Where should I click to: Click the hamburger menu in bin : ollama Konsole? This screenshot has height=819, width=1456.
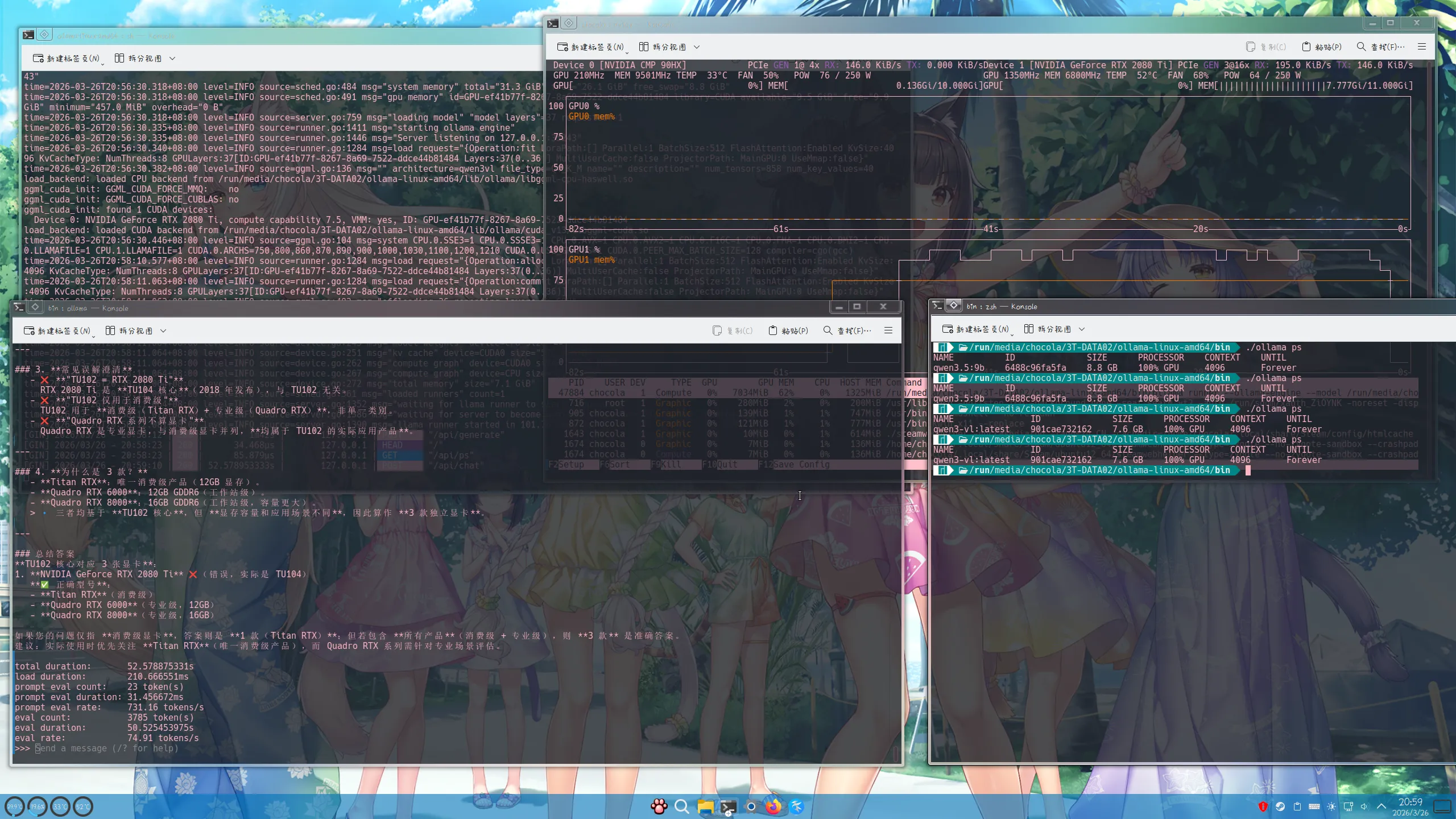(x=888, y=330)
